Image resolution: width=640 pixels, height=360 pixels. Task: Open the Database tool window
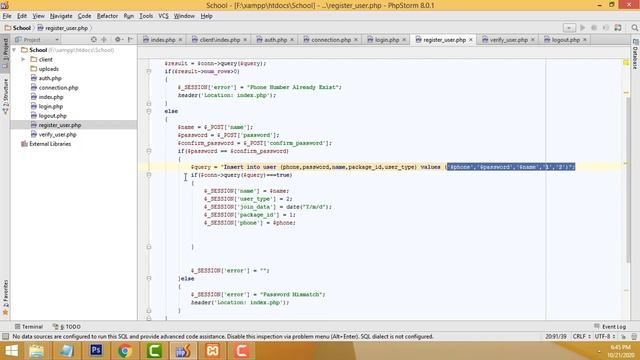coord(636,54)
